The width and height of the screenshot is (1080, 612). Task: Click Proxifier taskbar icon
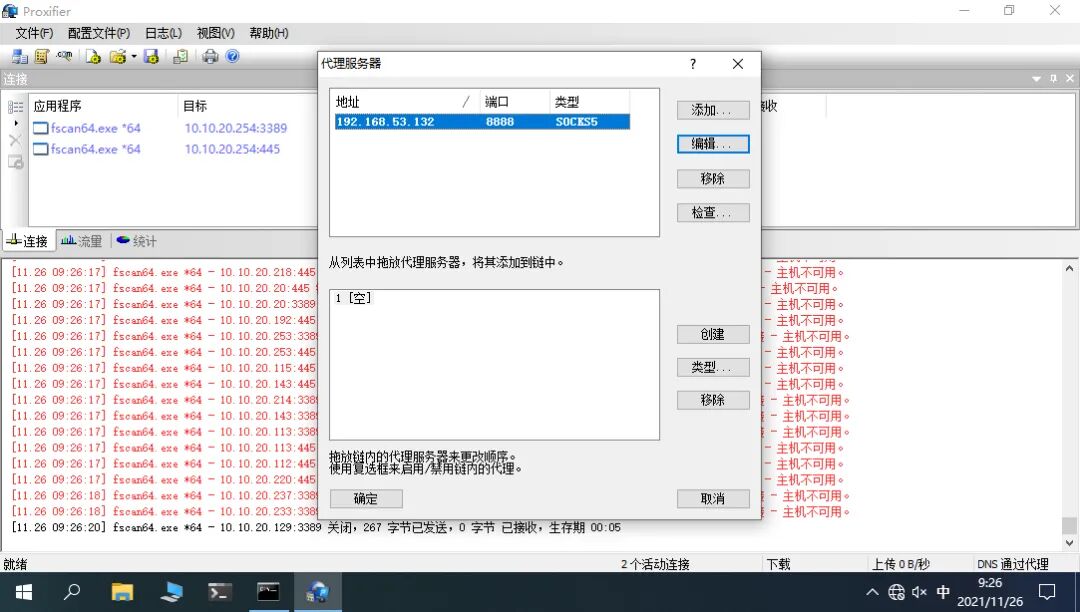coord(318,592)
